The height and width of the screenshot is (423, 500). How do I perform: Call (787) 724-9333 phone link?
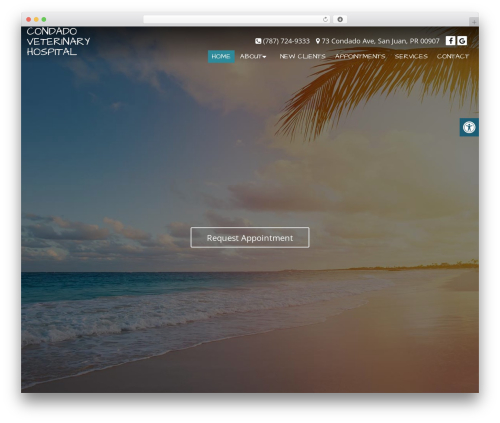click(x=286, y=41)
